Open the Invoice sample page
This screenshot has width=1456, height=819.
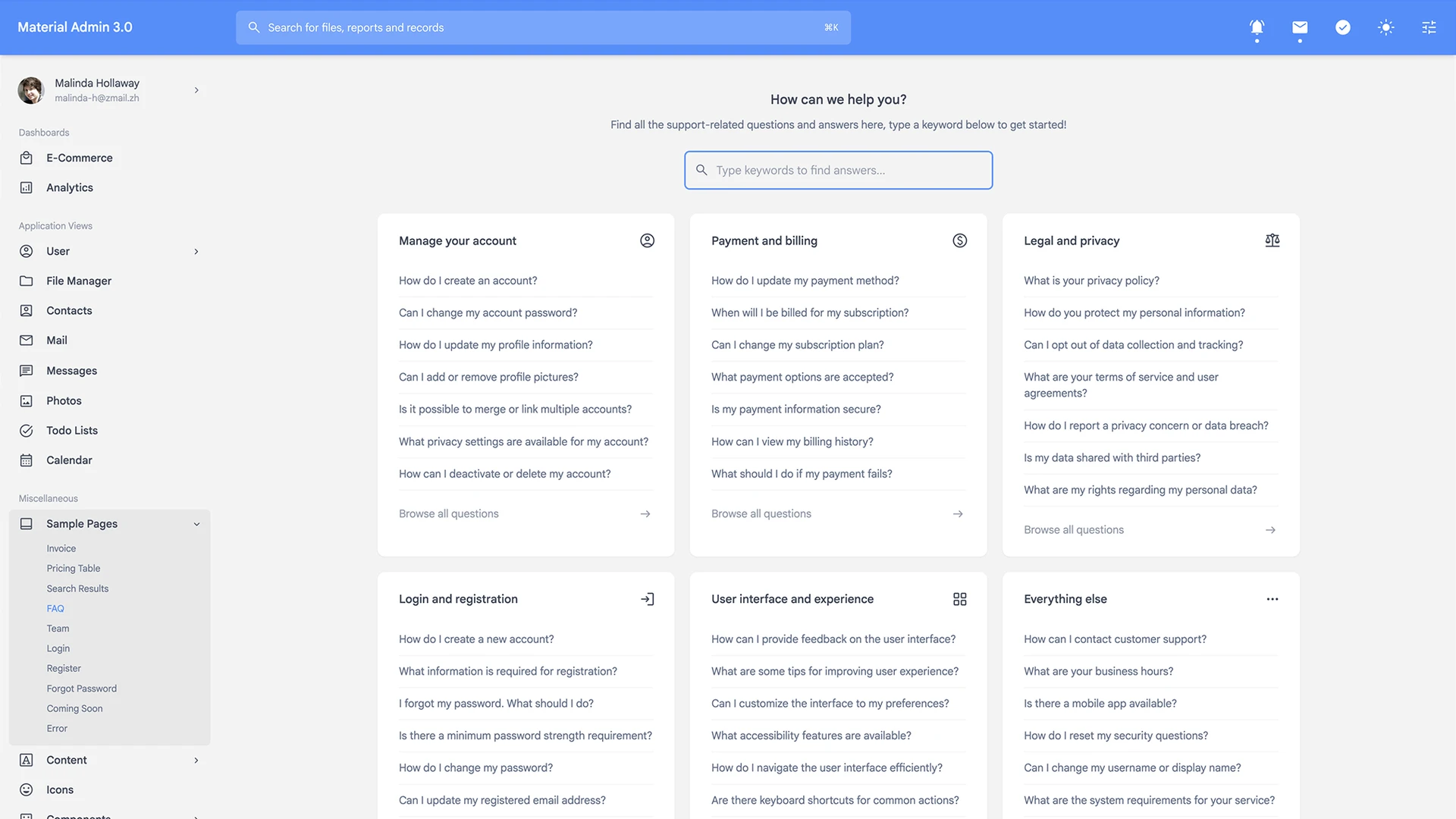pos(61,548)
